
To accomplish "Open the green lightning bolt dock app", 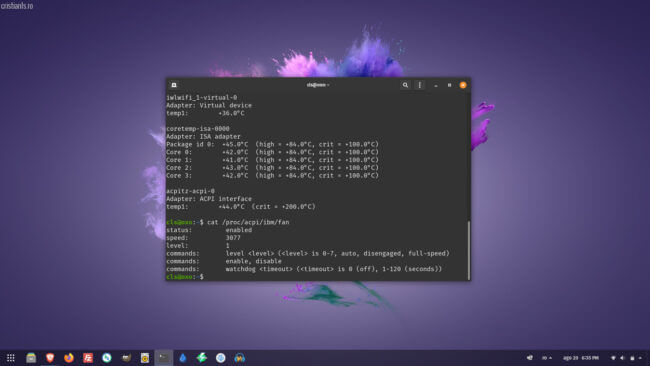I will click(201, 358).
